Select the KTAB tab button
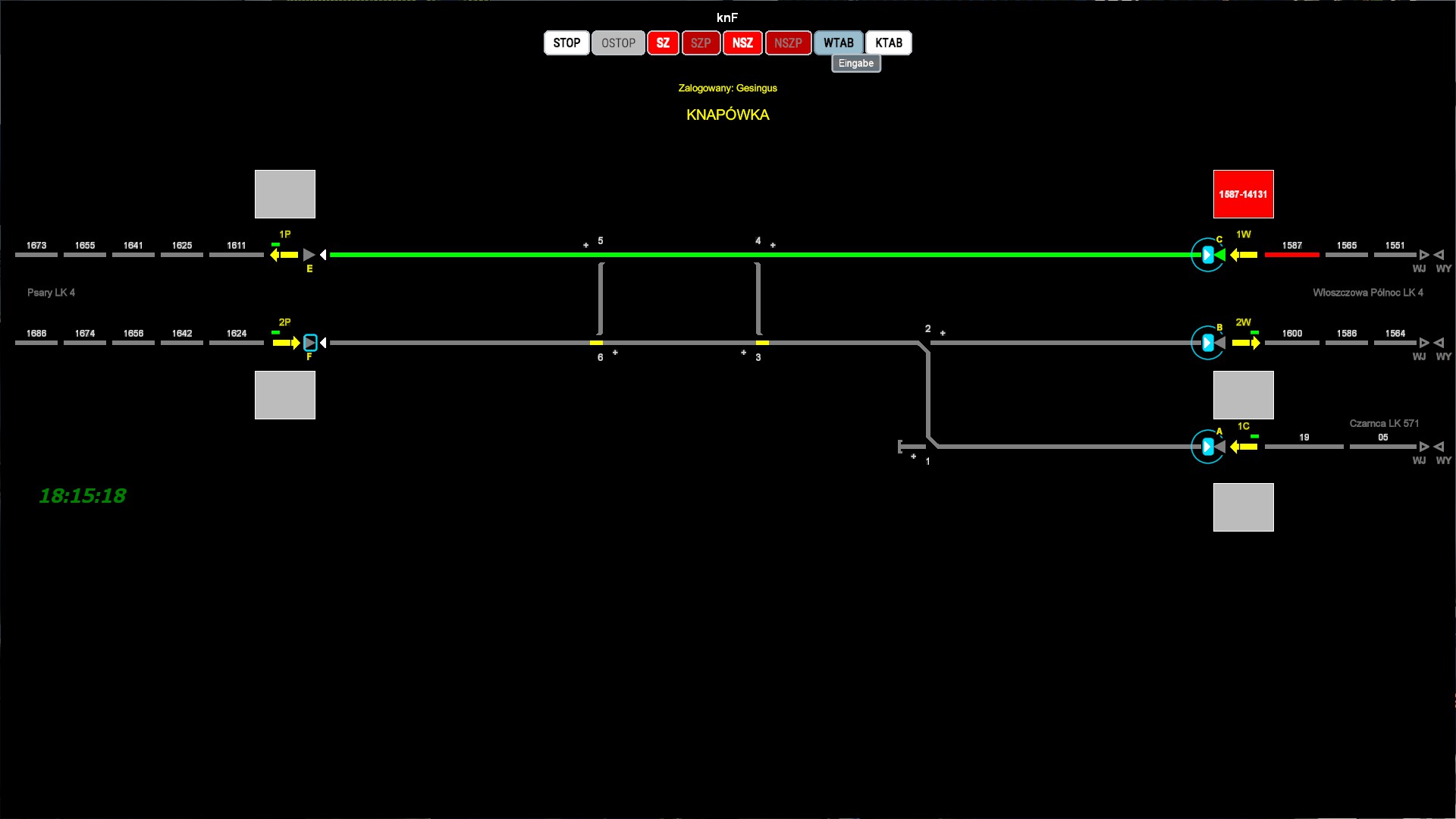Viewport: 1456px width, 819px height. point(889,43)
